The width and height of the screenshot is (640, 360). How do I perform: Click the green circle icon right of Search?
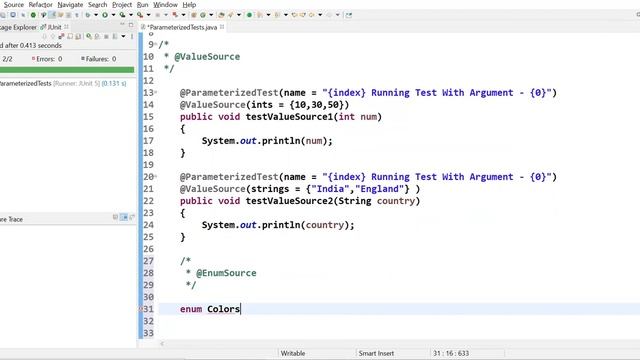249,15
